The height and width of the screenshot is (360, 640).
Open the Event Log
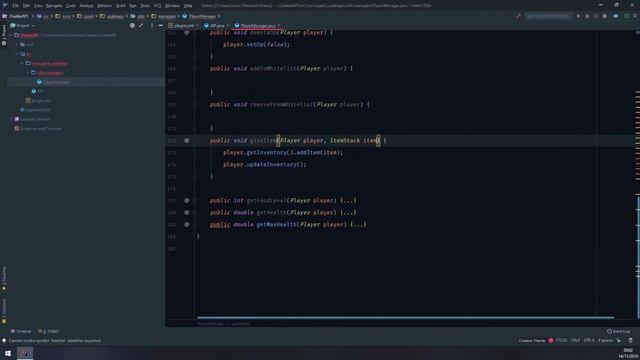point(618,331)
